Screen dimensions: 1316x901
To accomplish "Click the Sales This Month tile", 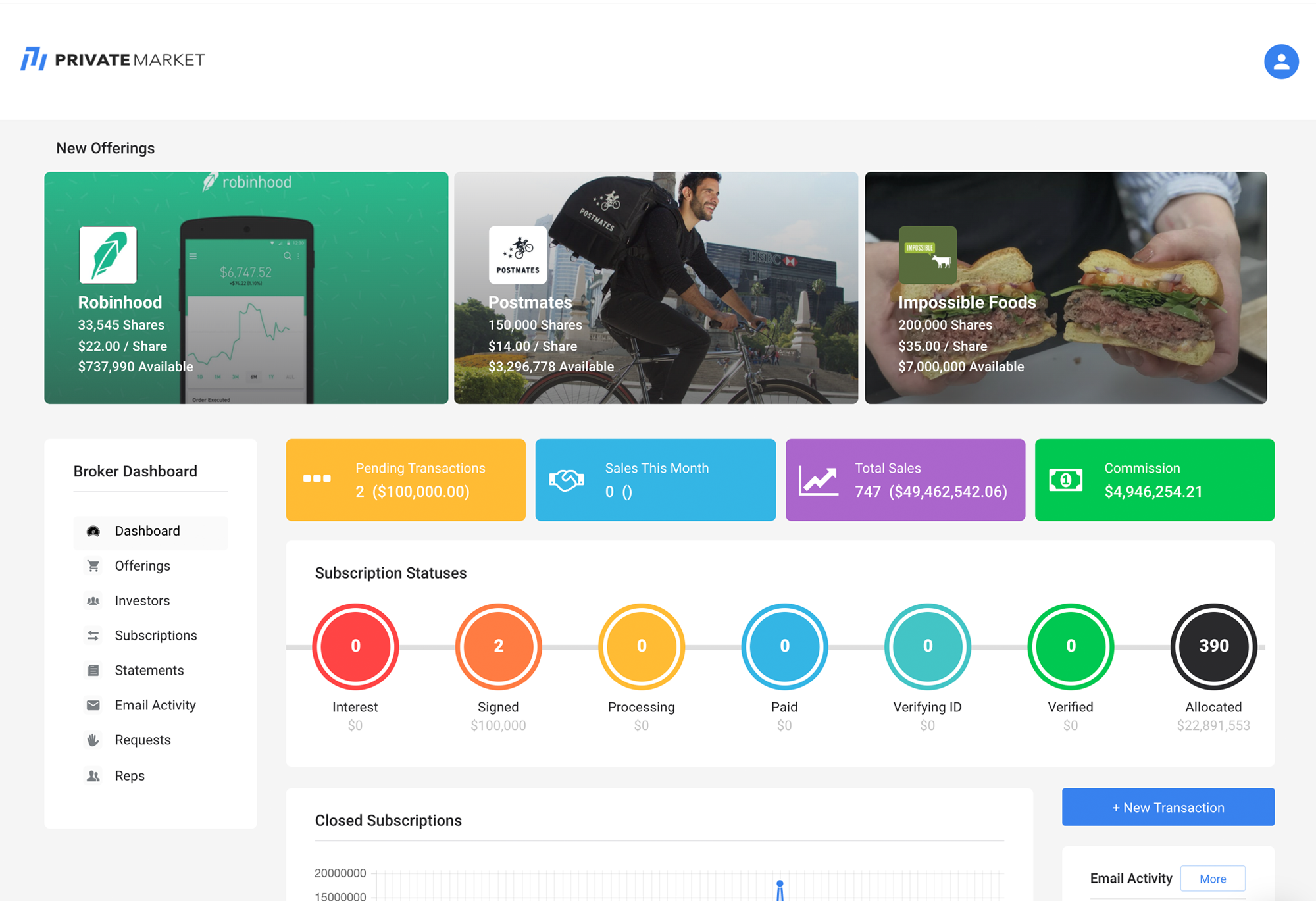I will click(655, 480).
